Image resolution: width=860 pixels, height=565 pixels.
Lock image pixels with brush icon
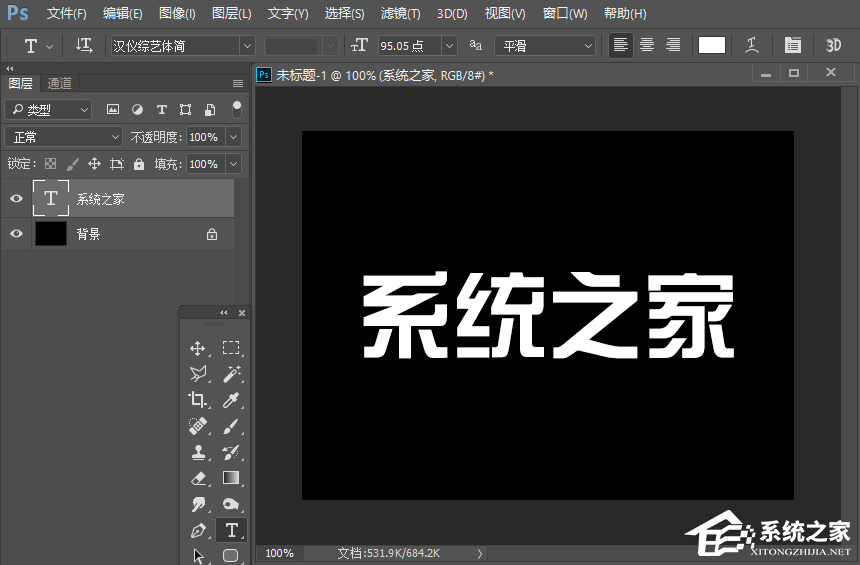tap(72, 163)
